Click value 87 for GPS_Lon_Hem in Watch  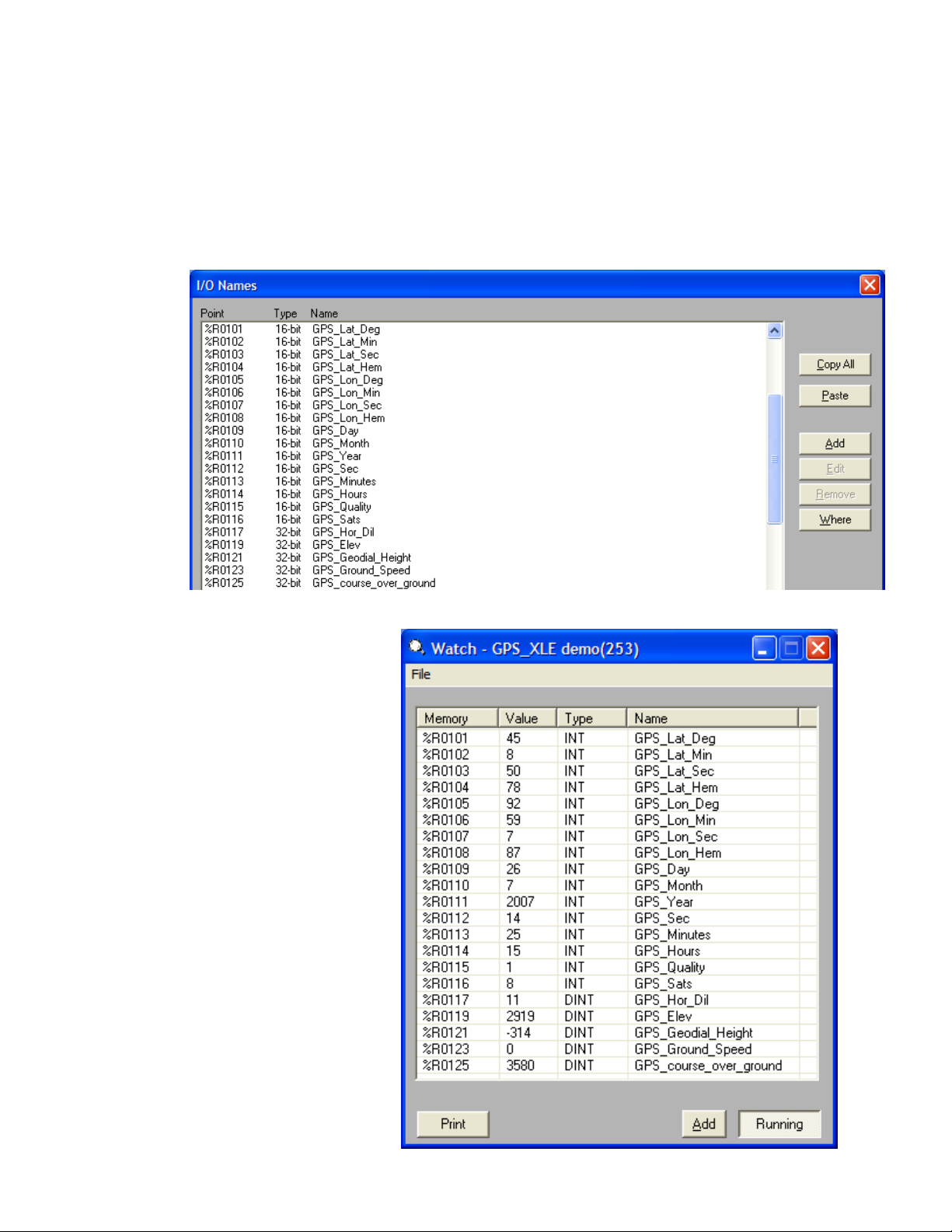pyautogui.click(x=514, y=853)
